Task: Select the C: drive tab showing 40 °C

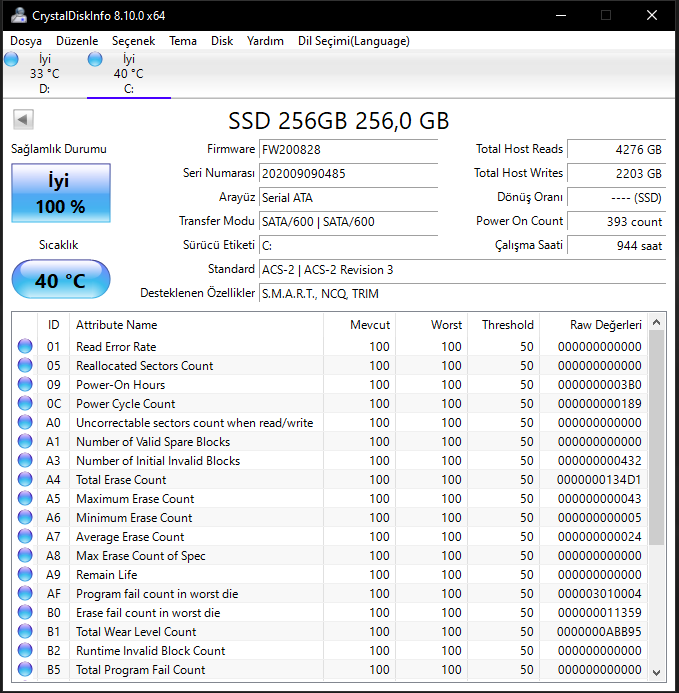Action: 129,74
